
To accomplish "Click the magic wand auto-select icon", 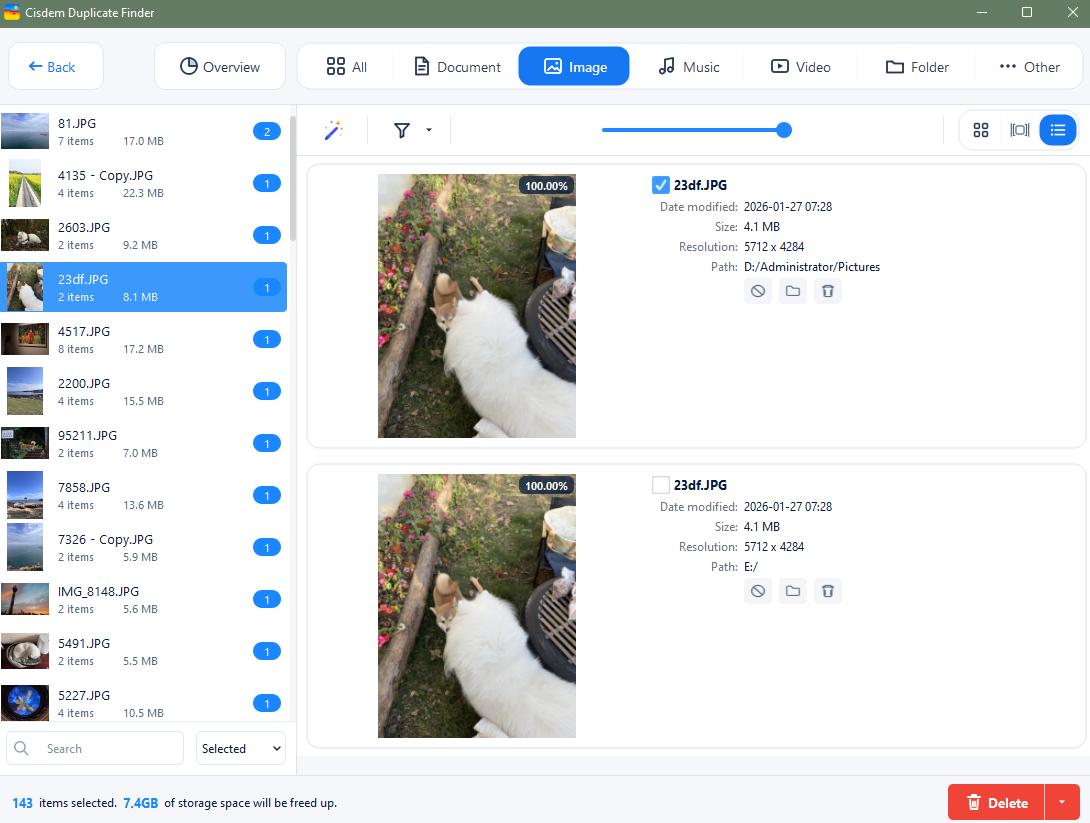I will (334, 130).
